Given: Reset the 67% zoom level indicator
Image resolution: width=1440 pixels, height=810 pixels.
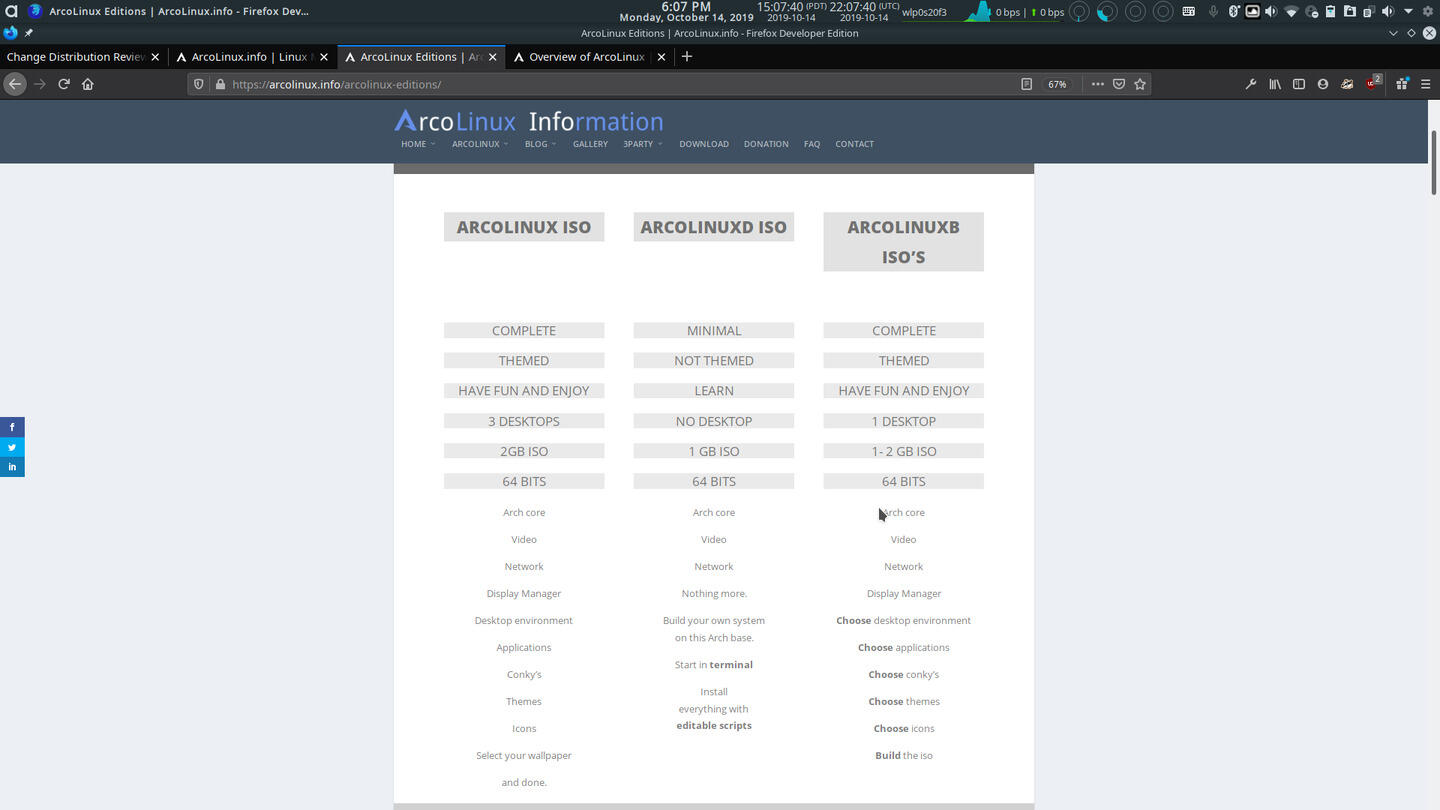Looking at the screenshot, I should click(1057, 84).
